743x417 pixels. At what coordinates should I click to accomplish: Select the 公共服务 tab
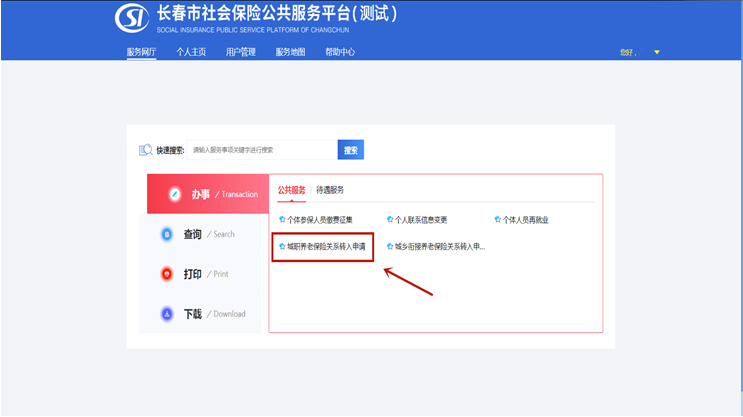[x=291, y=190]
